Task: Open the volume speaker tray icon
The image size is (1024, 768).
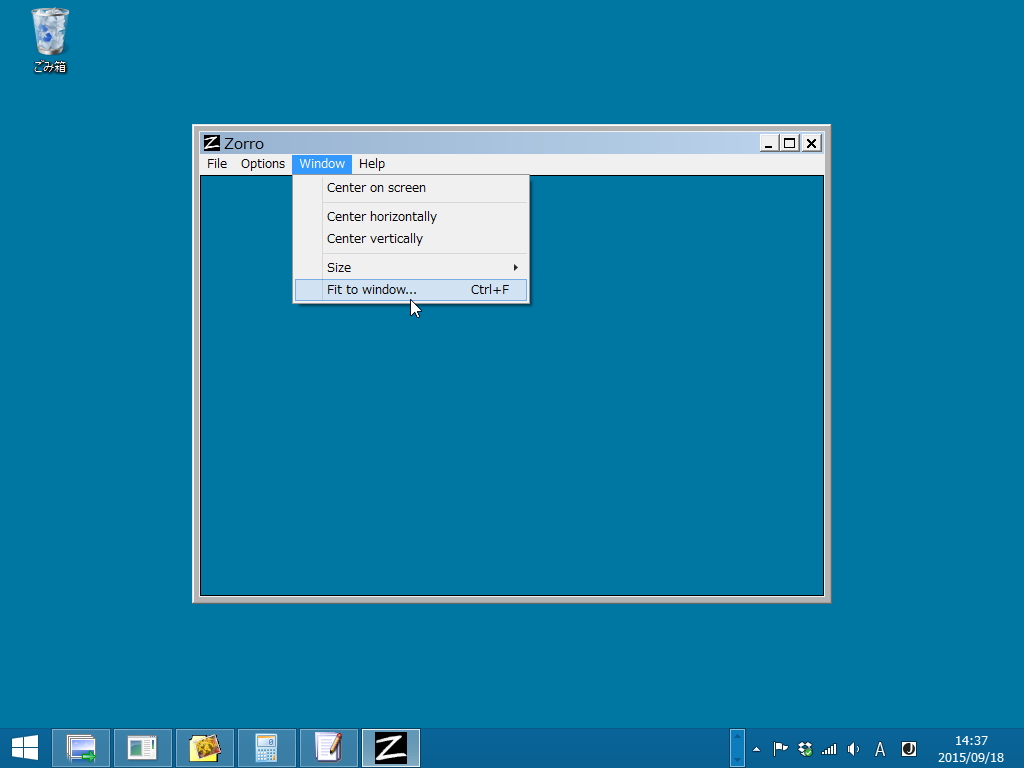Action: 854,749
